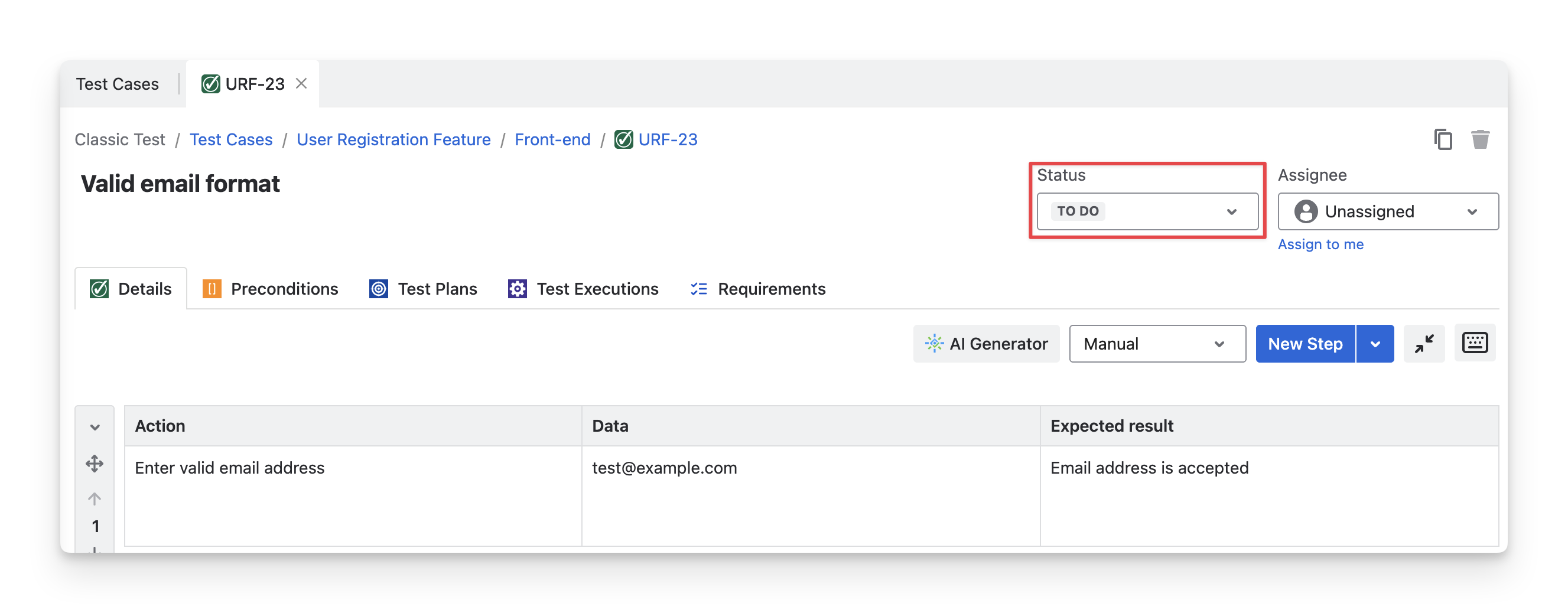Viewport: 1568px width, 613px height.
Task: Open the AI Generator
Action: tap(986, 344)
